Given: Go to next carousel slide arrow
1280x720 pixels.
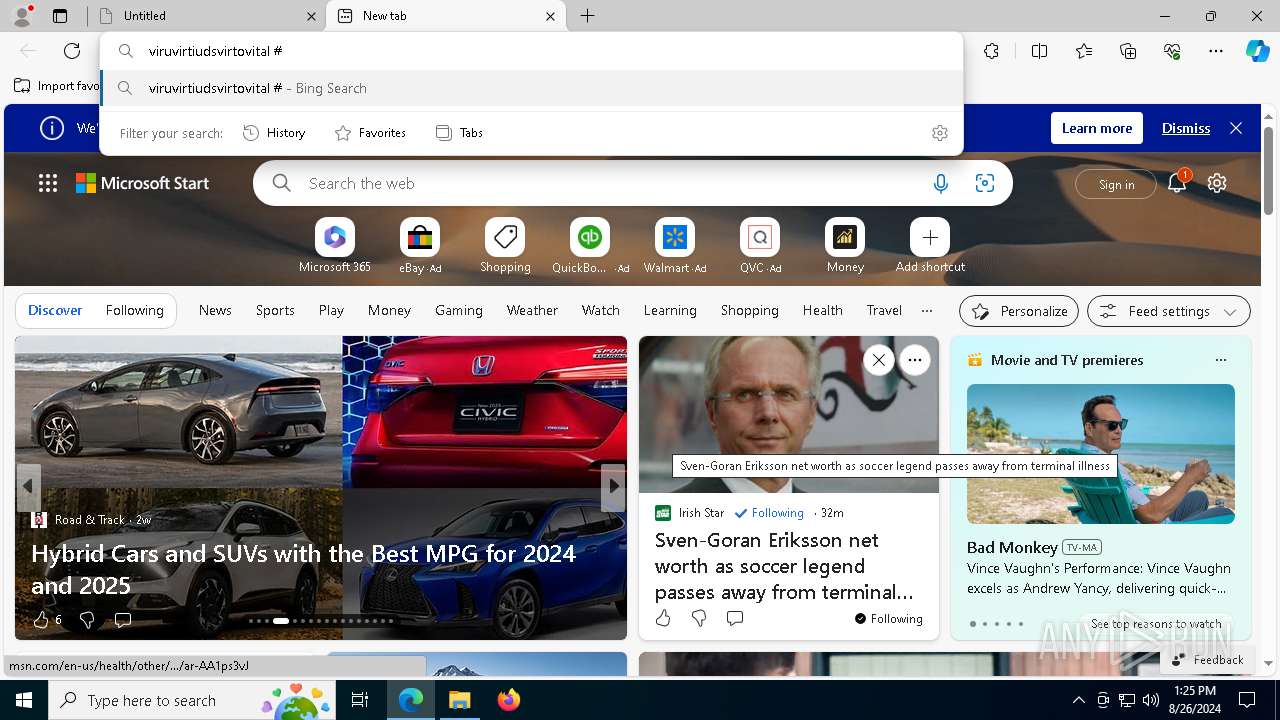Looking at the screenshot, I should tap(614, 486).
